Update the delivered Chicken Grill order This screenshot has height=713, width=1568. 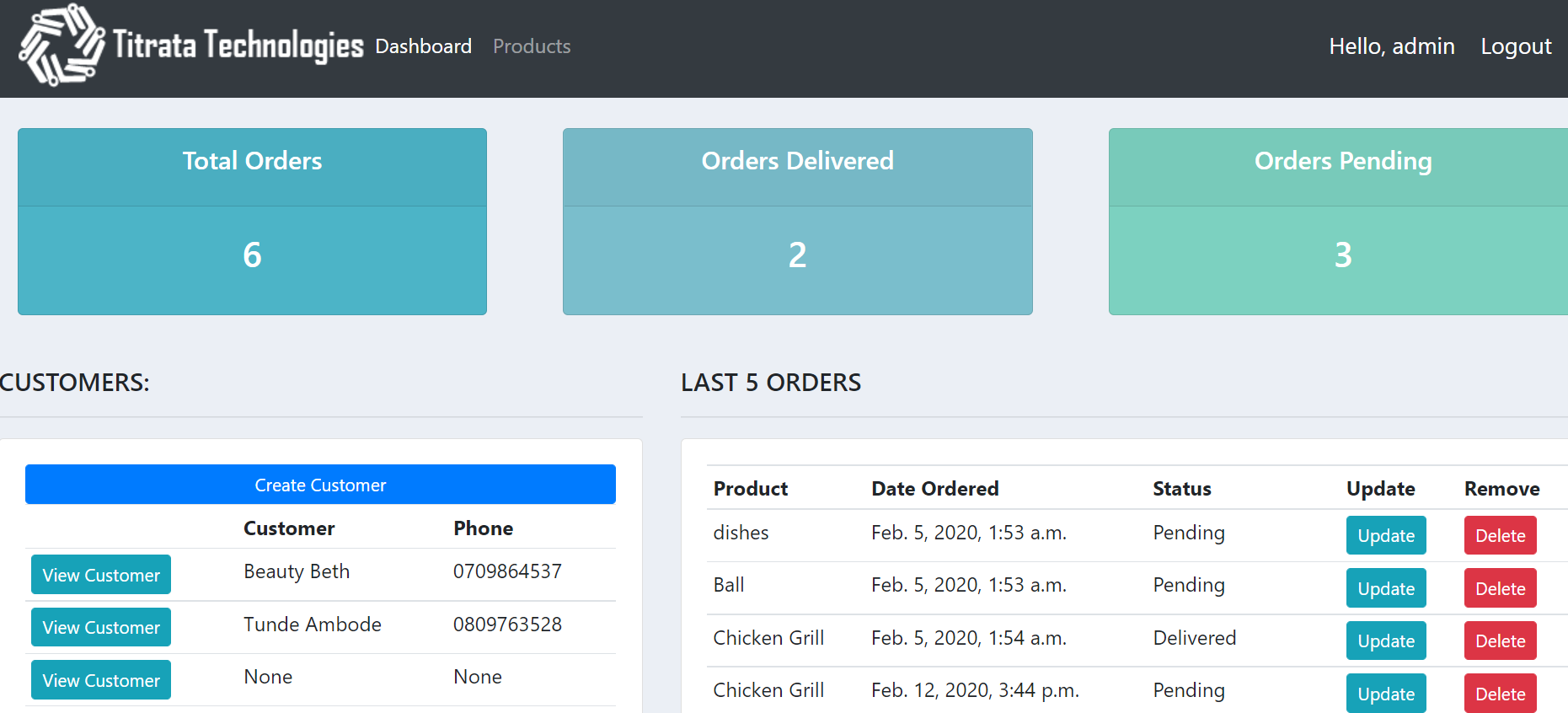1385,641
